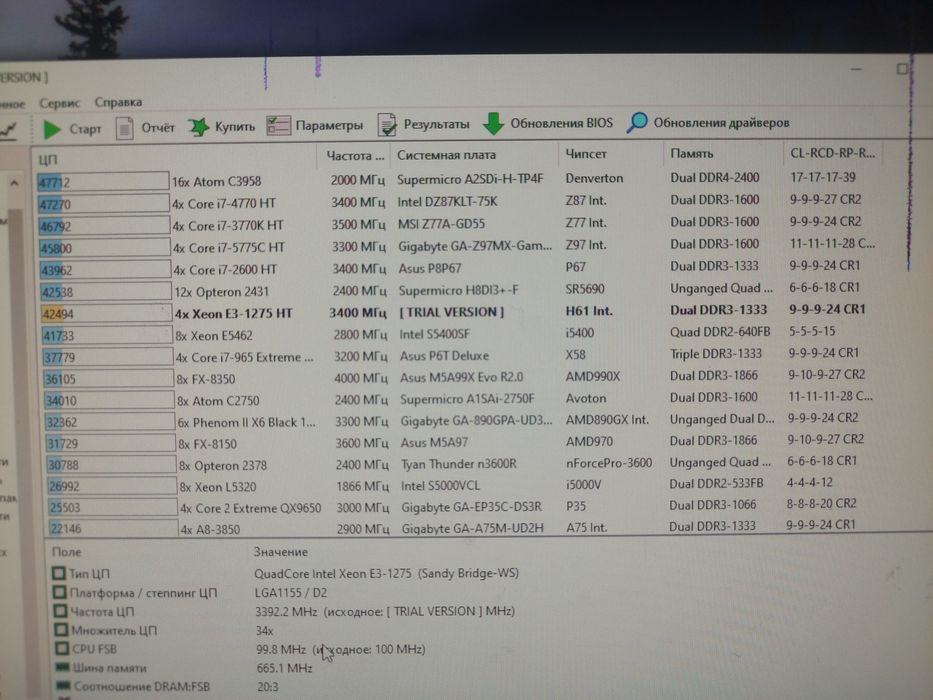This screenshot has height=700, width=933.
Task: Open the Параметры settings icon
Action: coord(278,126)
